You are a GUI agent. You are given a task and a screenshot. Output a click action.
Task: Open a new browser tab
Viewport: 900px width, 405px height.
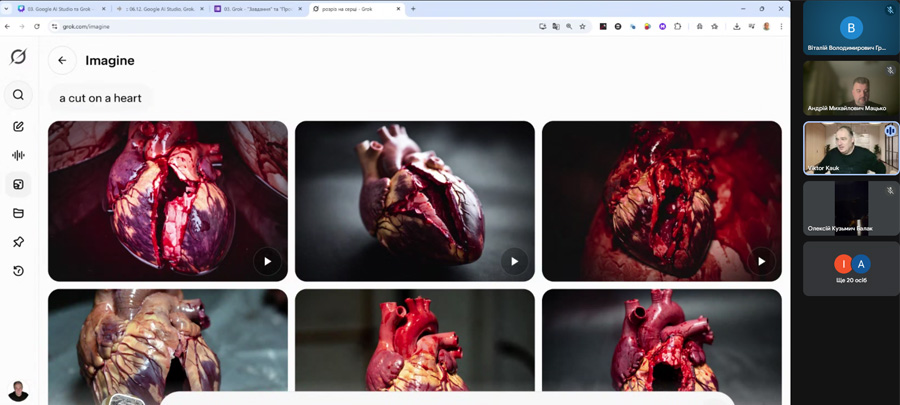tap(414, 9)
